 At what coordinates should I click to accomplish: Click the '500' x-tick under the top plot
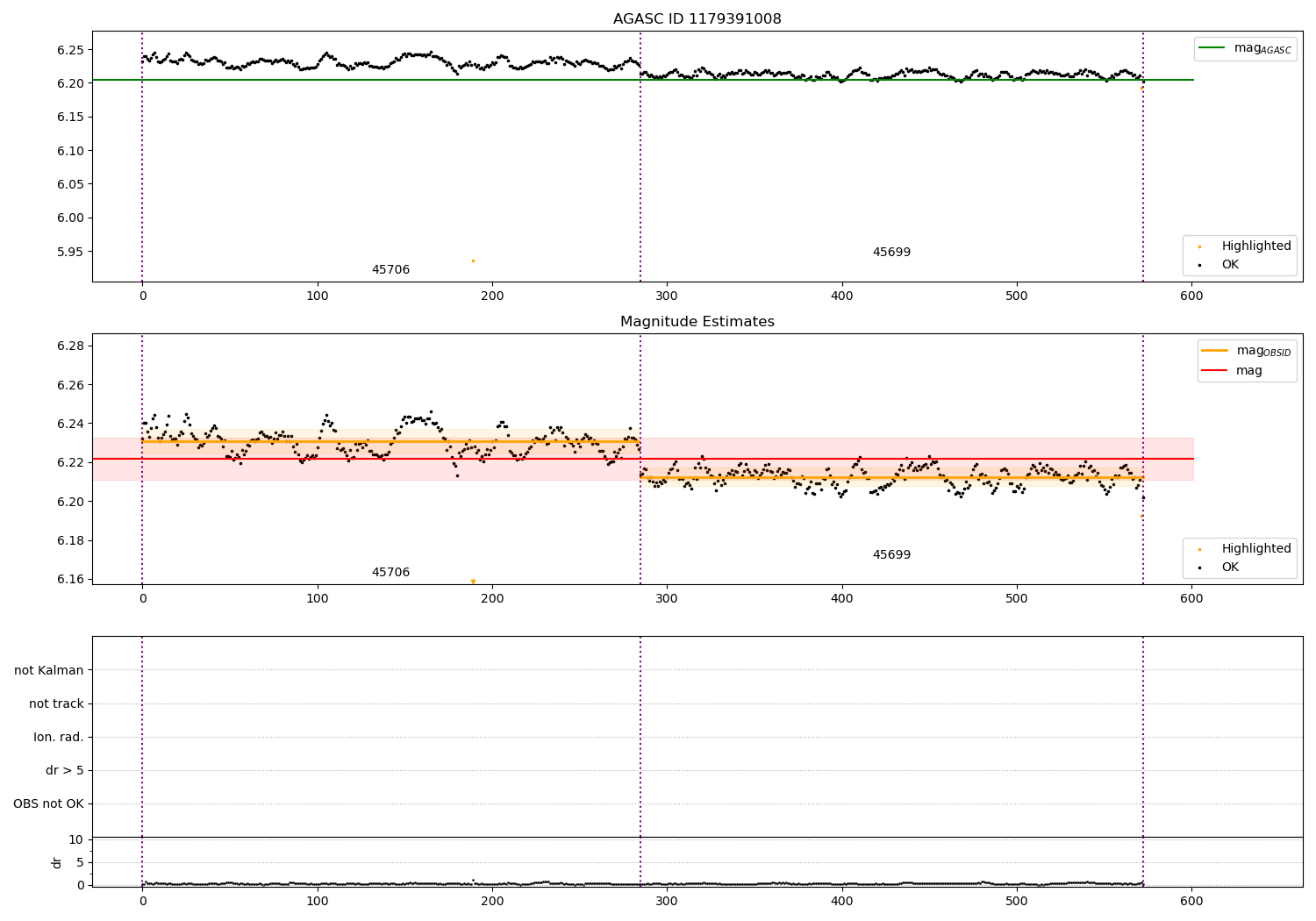[1017, 297]
